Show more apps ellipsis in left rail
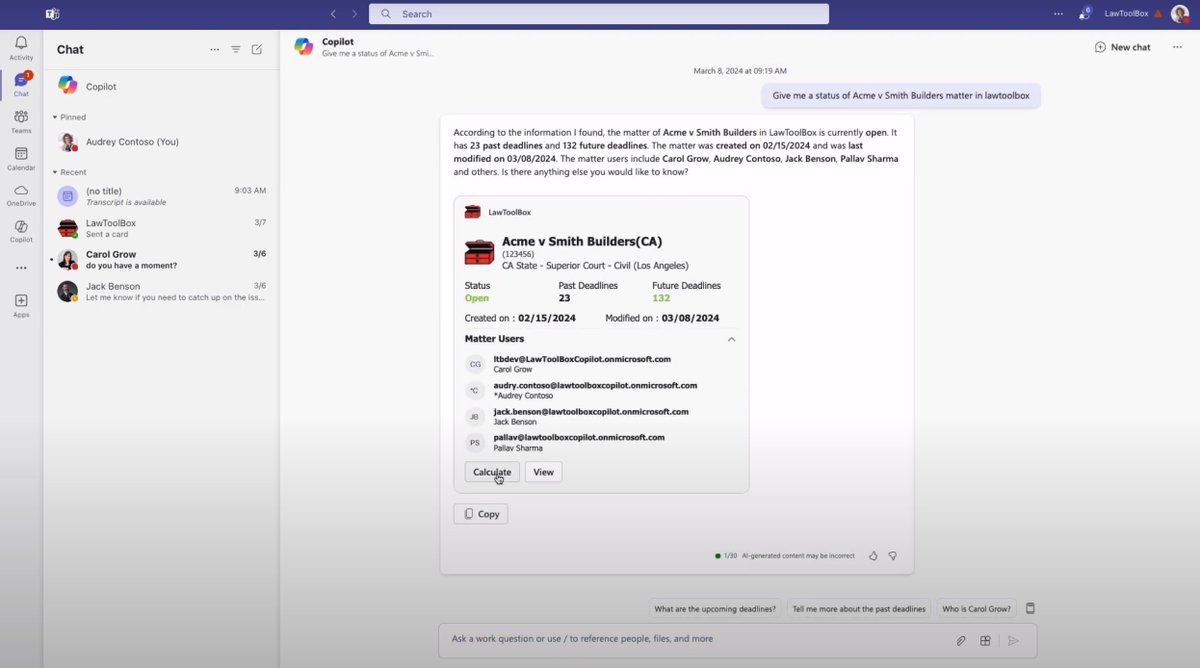1200x668 pixels. [21, 268]
